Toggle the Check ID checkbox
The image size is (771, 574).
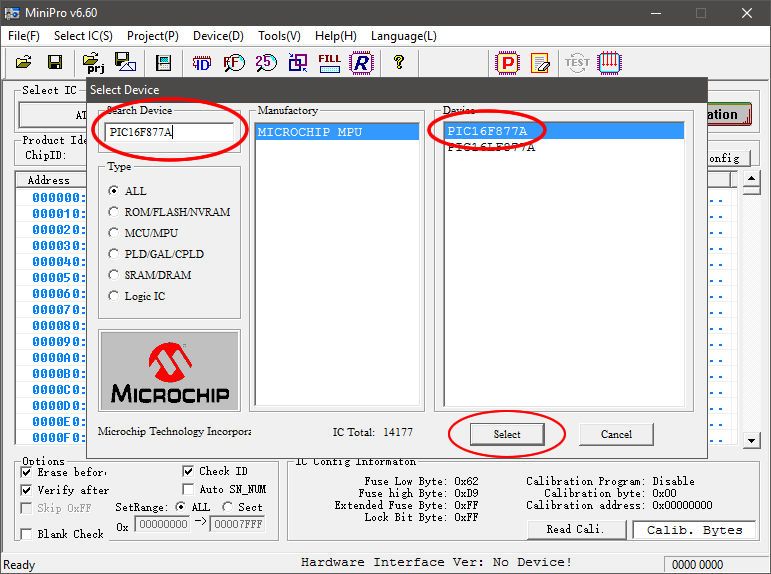pos(188,471)
